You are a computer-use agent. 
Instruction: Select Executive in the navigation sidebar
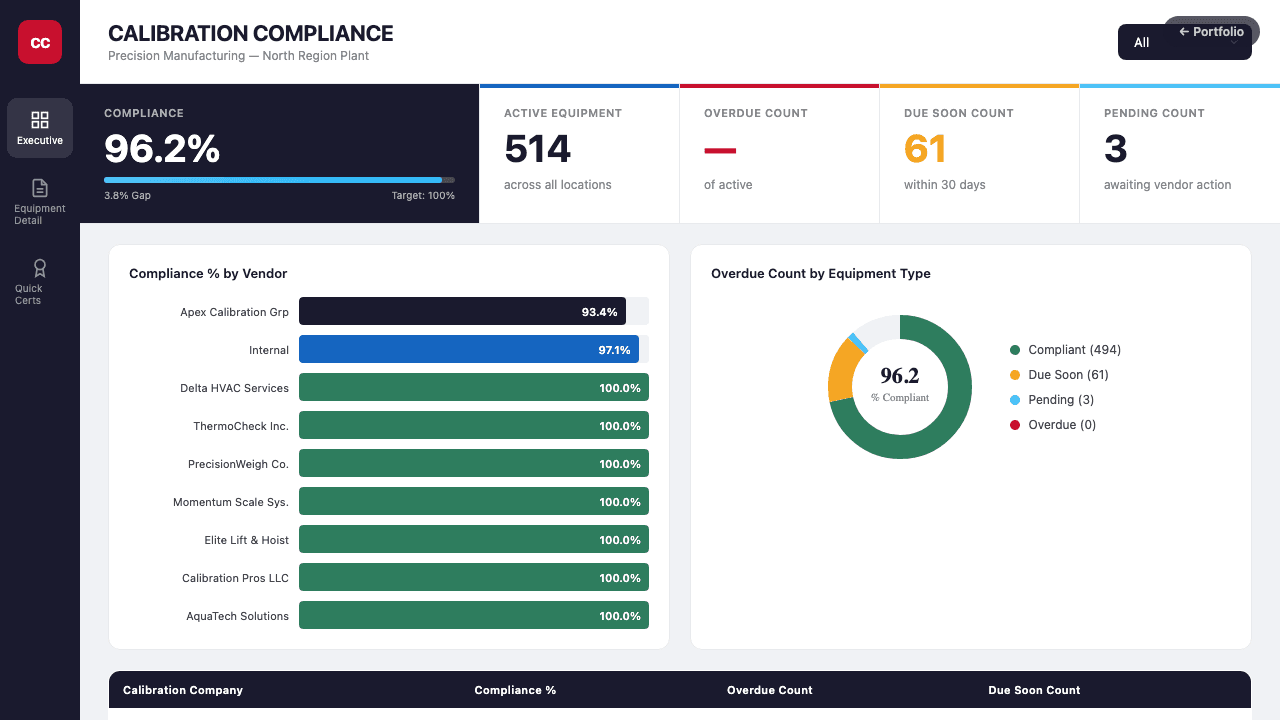[x=39, y=128]
